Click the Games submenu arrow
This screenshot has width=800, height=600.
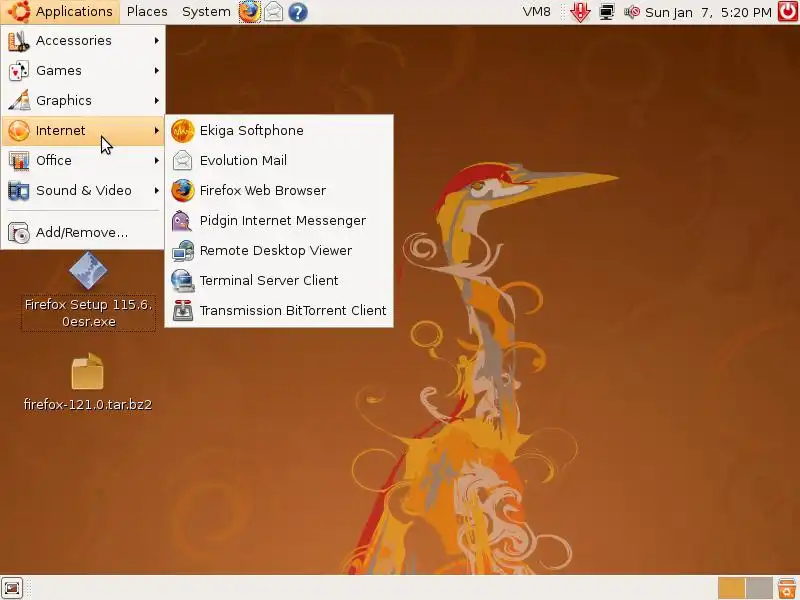[157, 70]
